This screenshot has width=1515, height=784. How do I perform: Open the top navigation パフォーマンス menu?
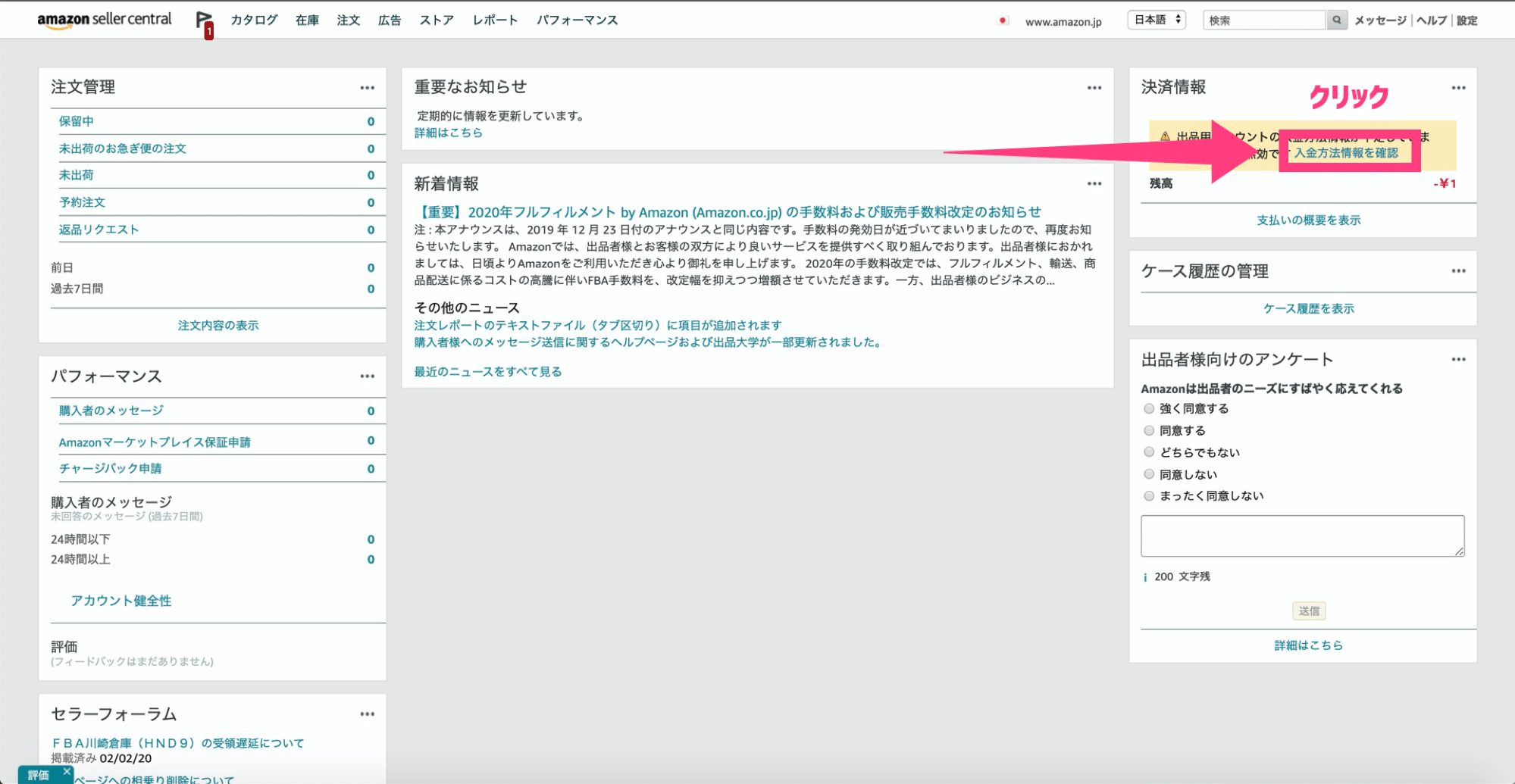[578, 20]
